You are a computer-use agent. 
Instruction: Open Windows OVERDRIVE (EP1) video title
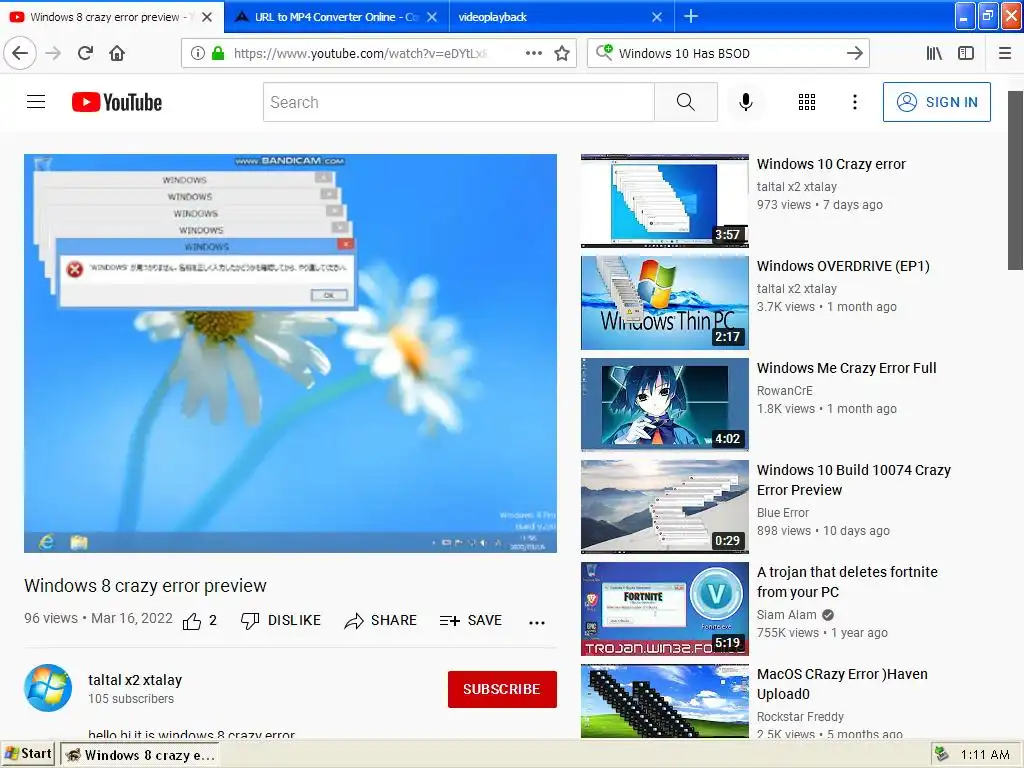pyautogui.click(x=843, y=266)
